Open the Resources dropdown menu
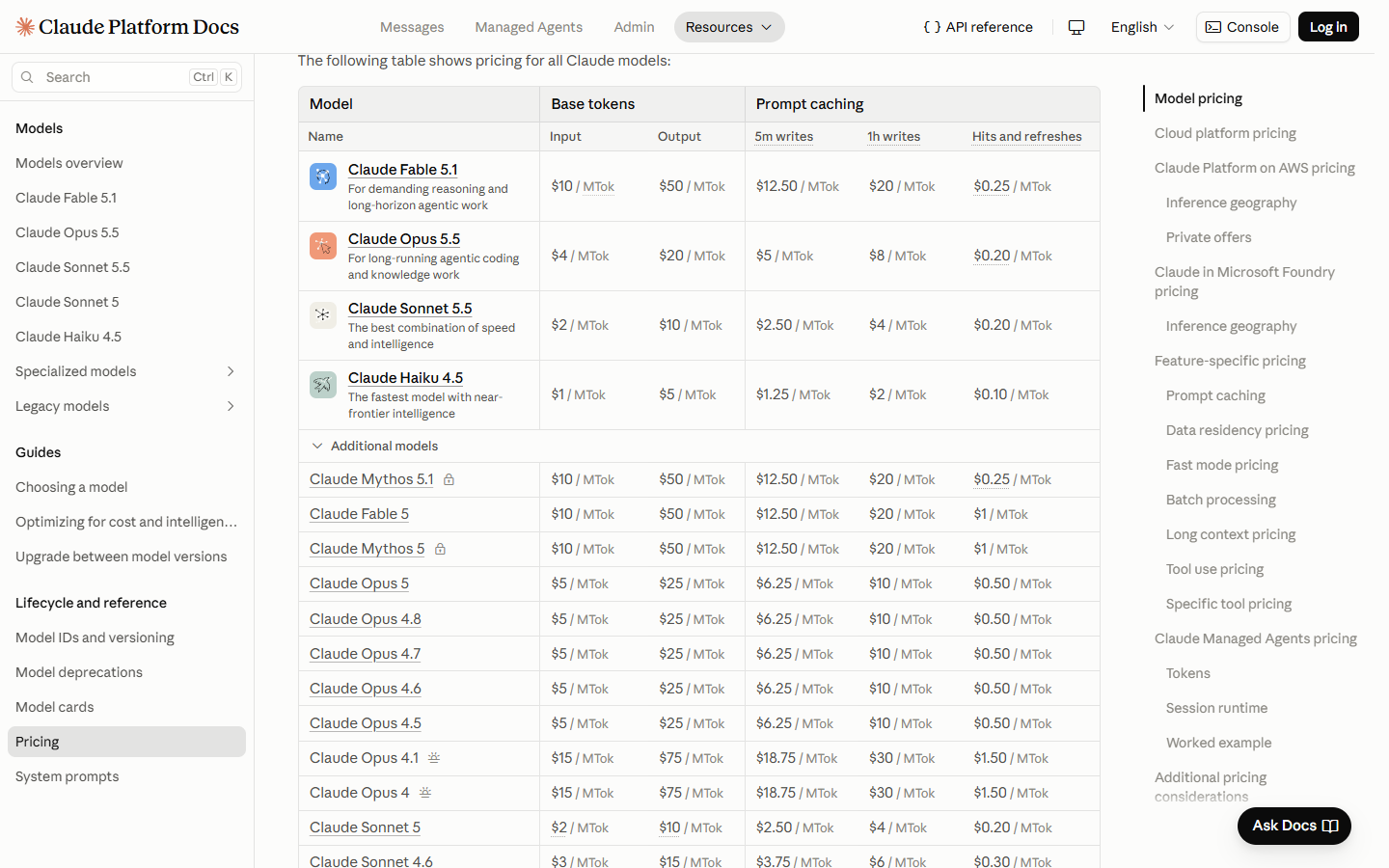The height and width of the screenshot is (868, 1389). tap(729, 27)
